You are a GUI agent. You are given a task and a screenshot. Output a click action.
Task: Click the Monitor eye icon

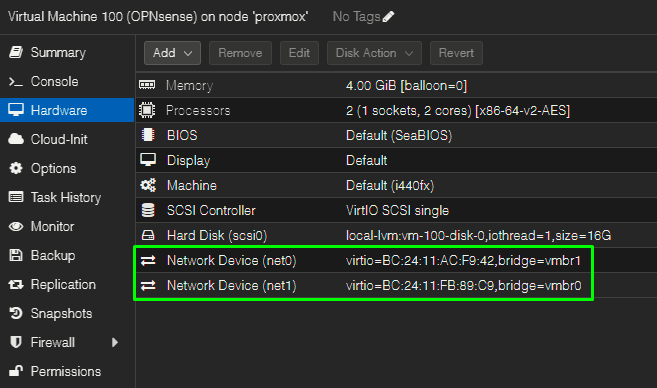16,226
